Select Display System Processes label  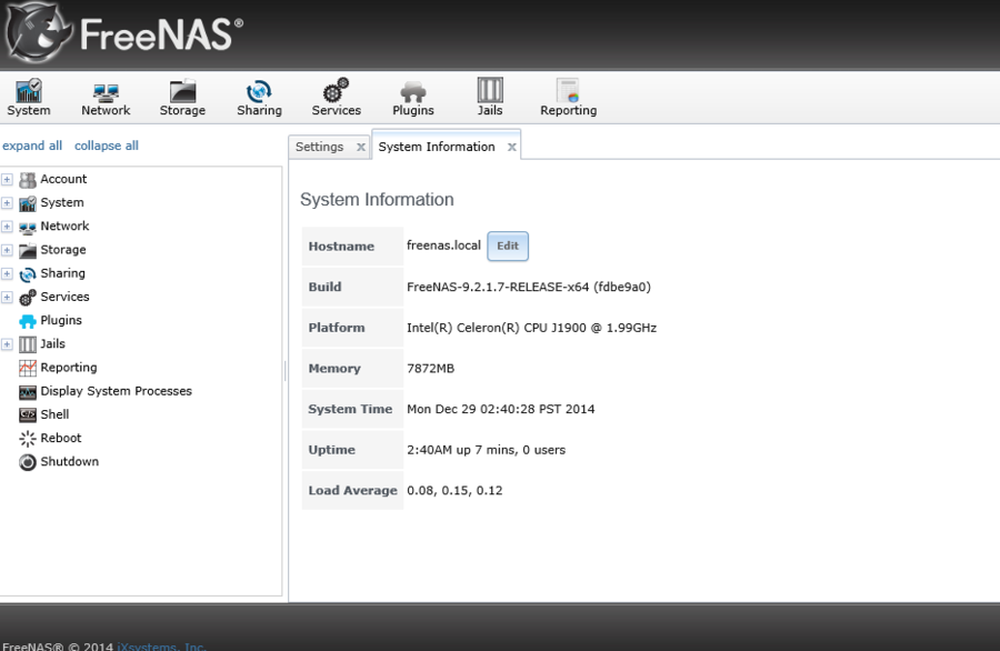pyautogui.click(x=116, y=391)
